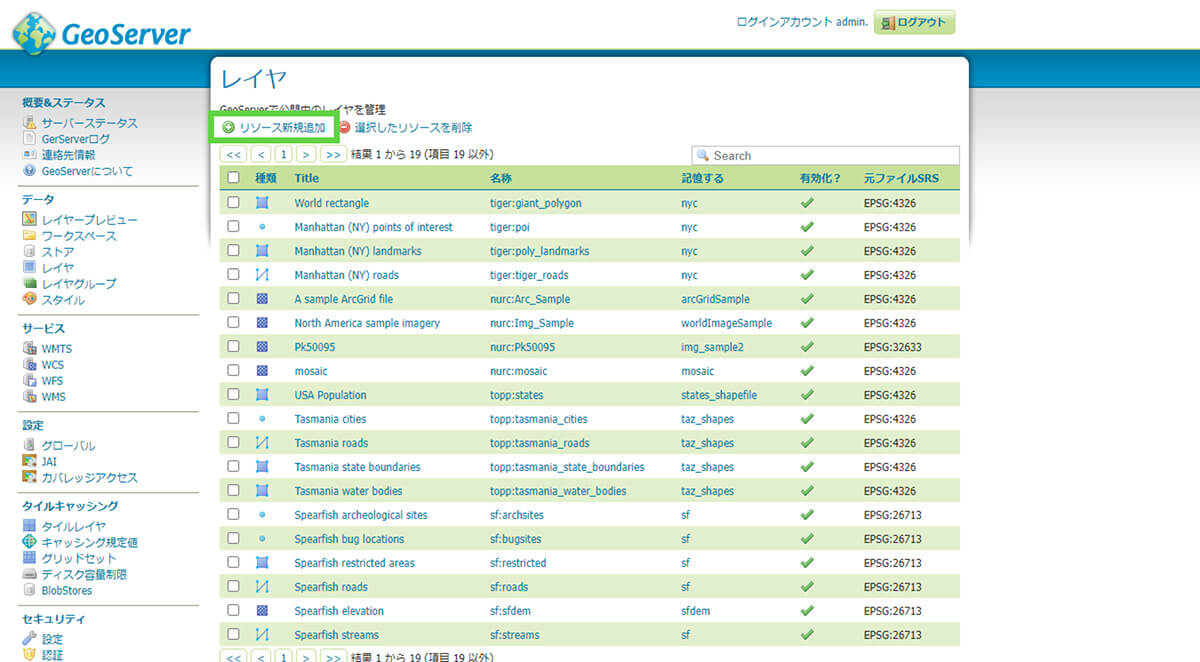This screenshot has width=1200, height=662.
Task: Open the worldImageSample store link
Action: tap(727, 323)
